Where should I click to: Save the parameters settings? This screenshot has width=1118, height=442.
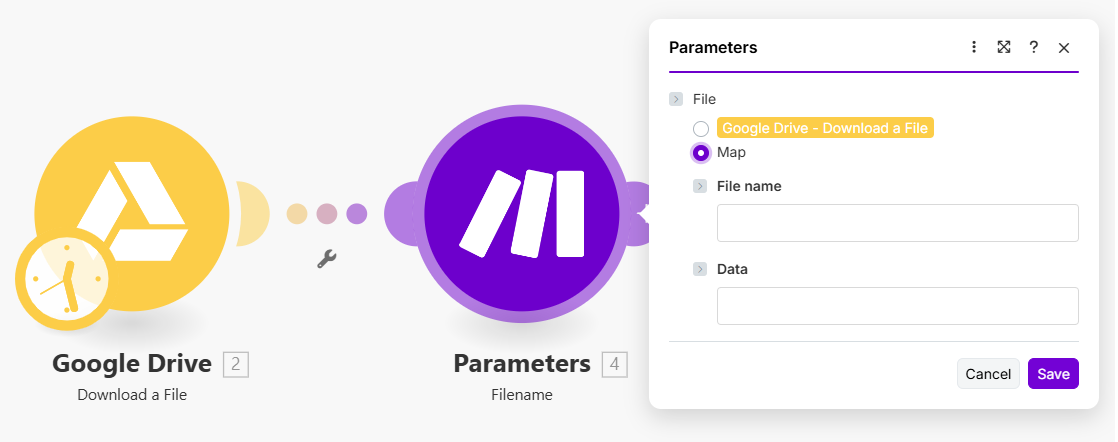coord(1053,374)
